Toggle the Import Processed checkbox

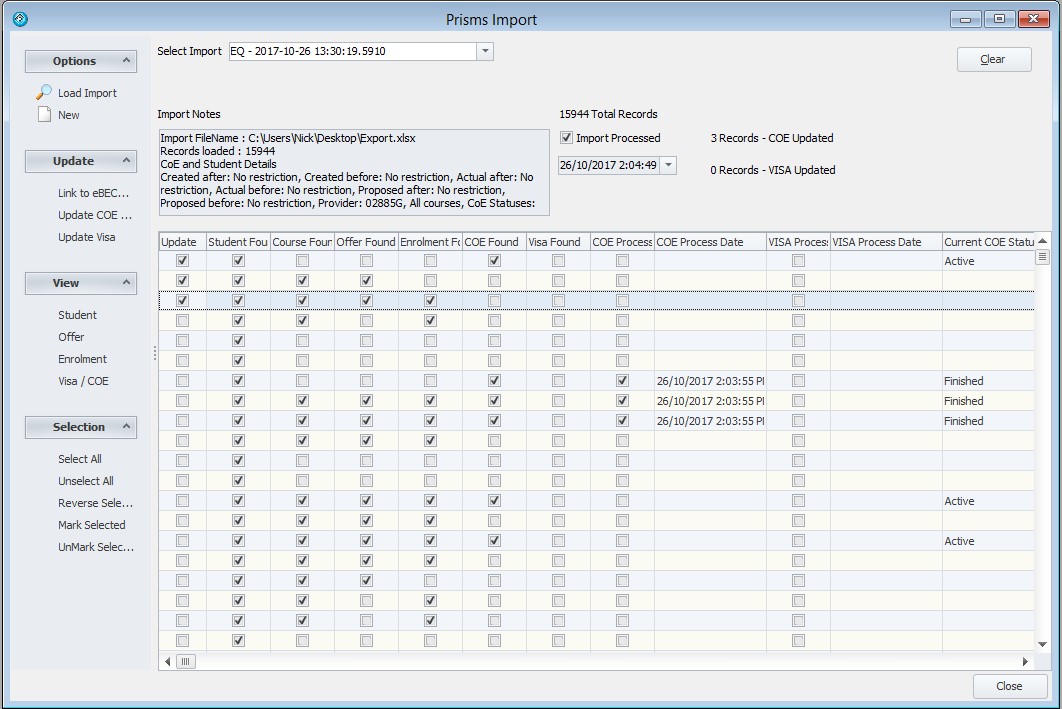coord(567,138)
